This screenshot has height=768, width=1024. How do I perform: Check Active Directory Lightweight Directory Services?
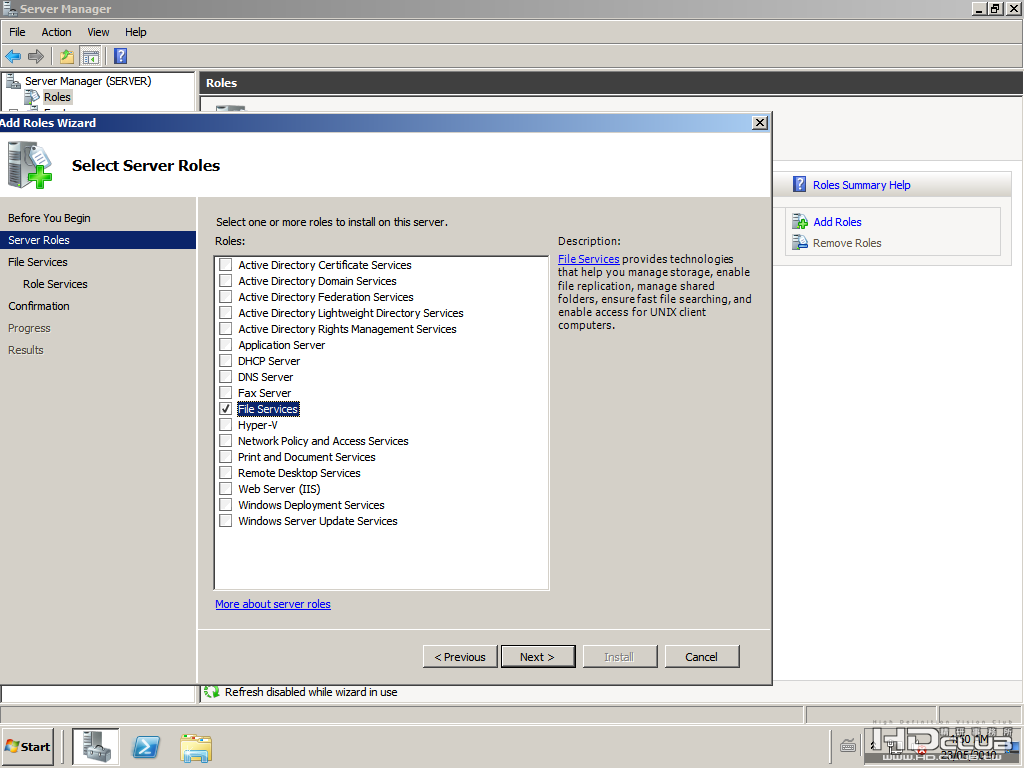(225, 313)
